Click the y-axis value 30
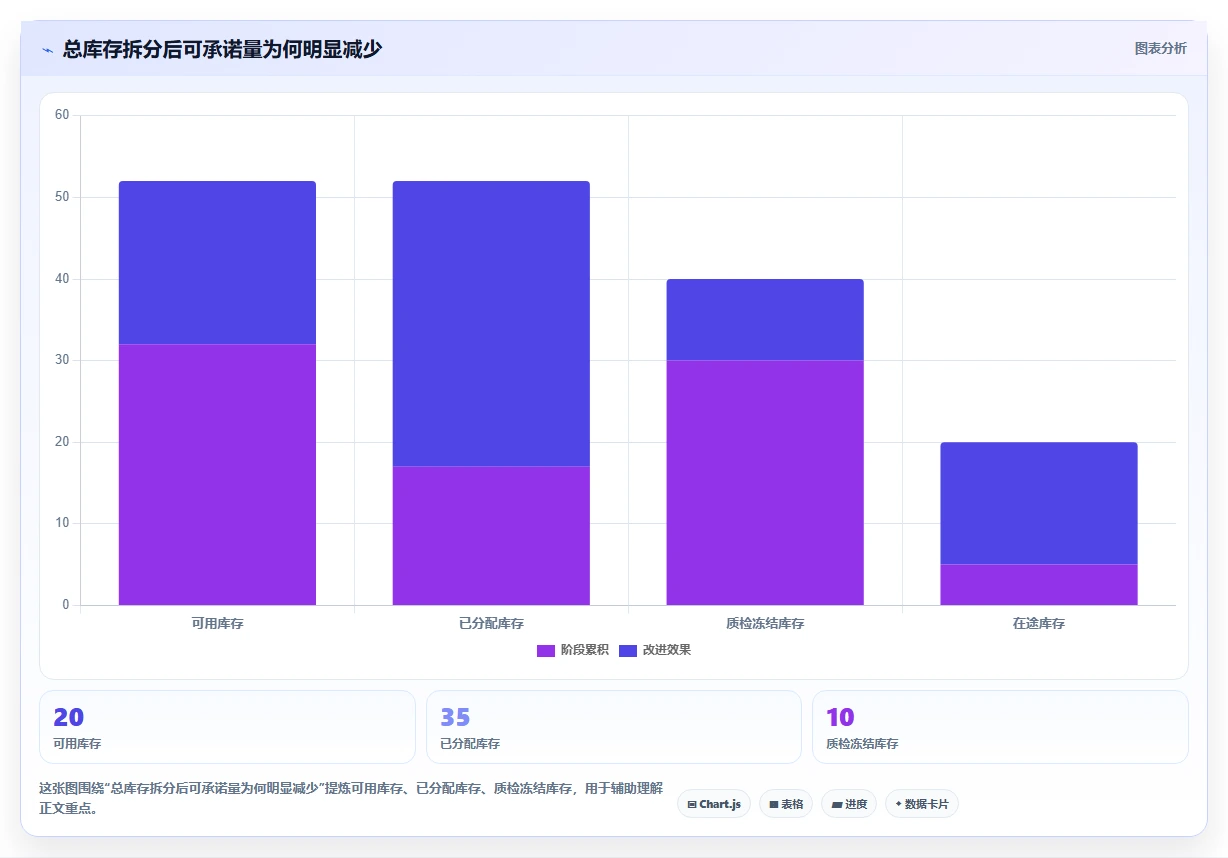The image size is (1228, 858). pyautogui.click(x=62, y=360)
